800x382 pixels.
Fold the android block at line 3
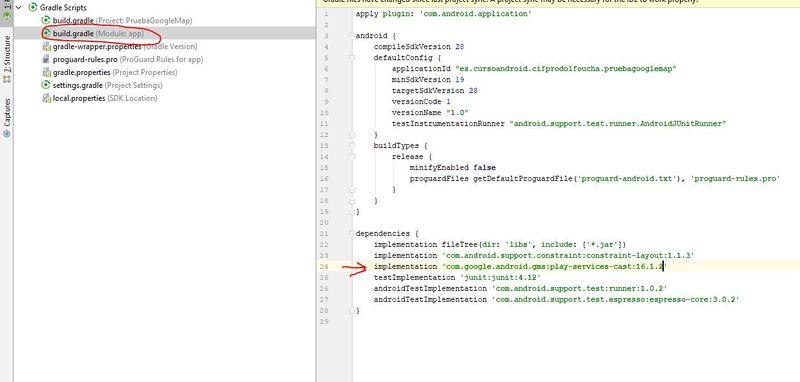click(x=352, y=36)
